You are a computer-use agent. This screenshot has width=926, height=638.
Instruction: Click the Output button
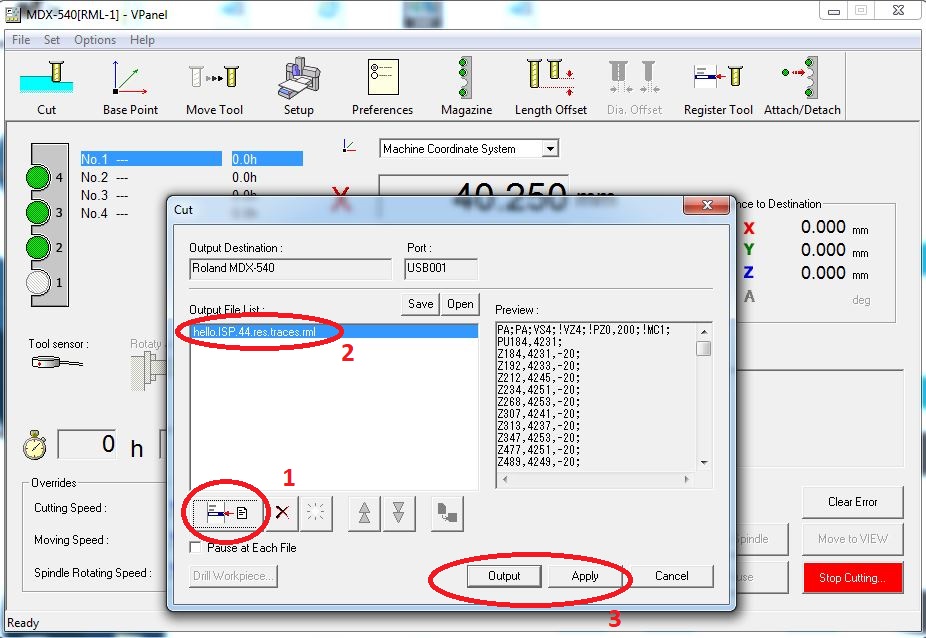pyautogui.click(x=504, y=576)
